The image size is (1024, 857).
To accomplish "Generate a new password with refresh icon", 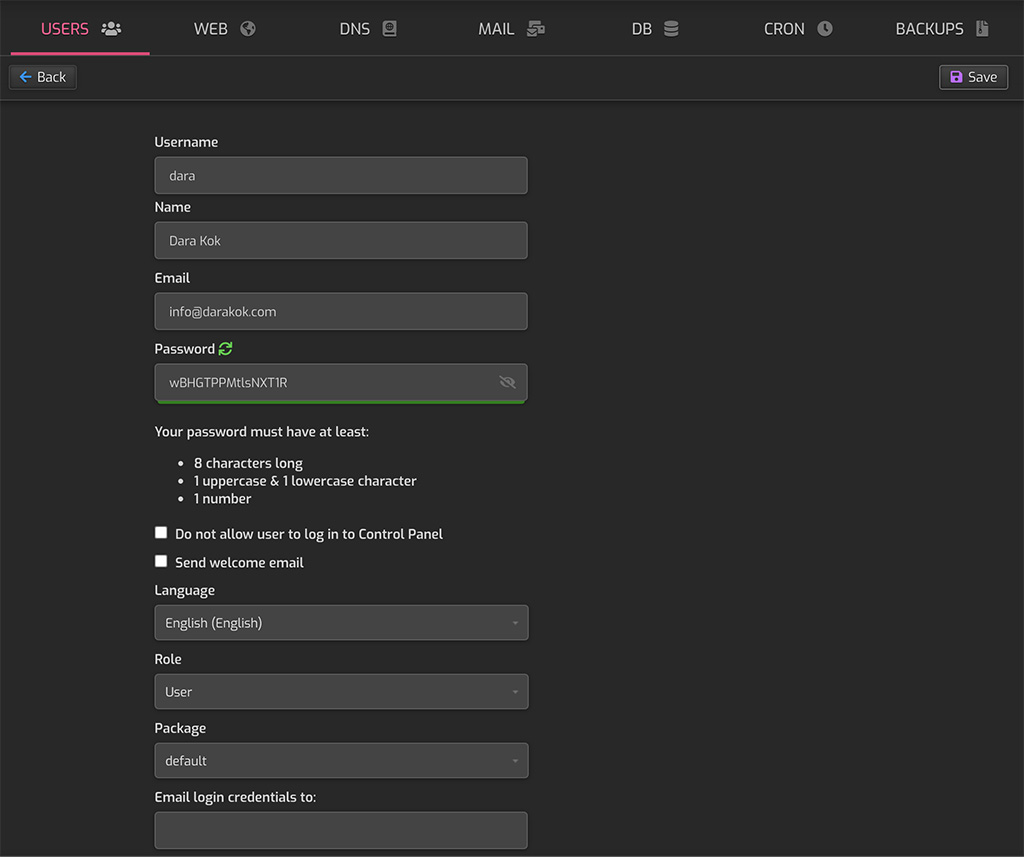I will 225,349.
